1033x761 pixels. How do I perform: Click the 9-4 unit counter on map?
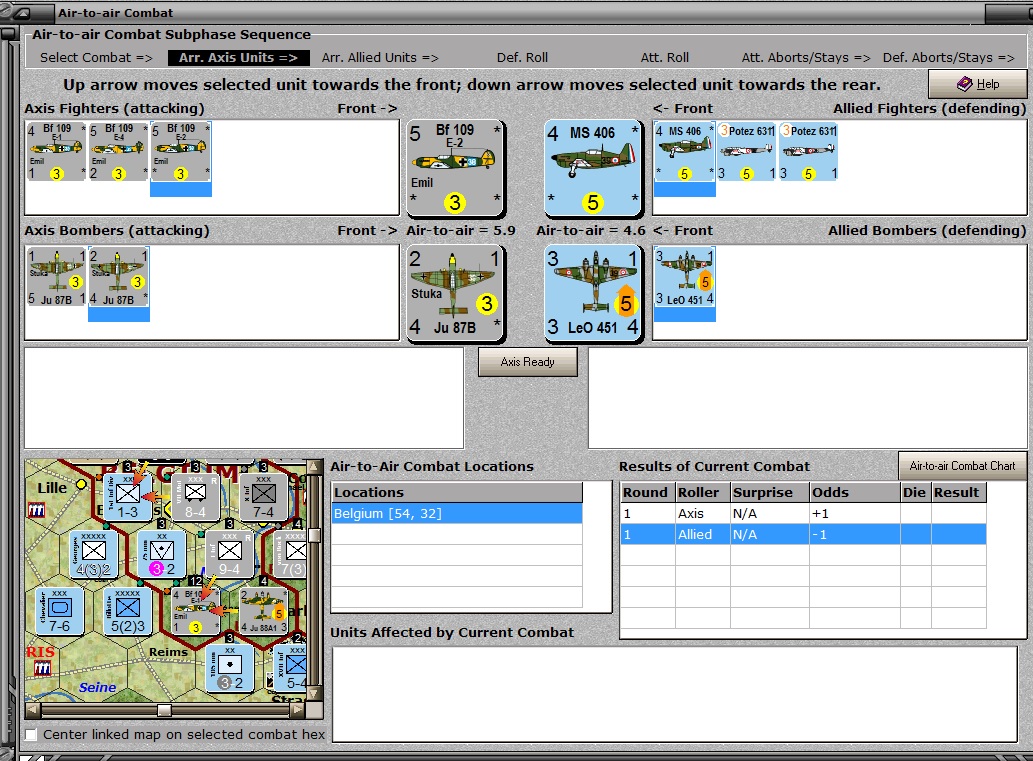point(229,554)
